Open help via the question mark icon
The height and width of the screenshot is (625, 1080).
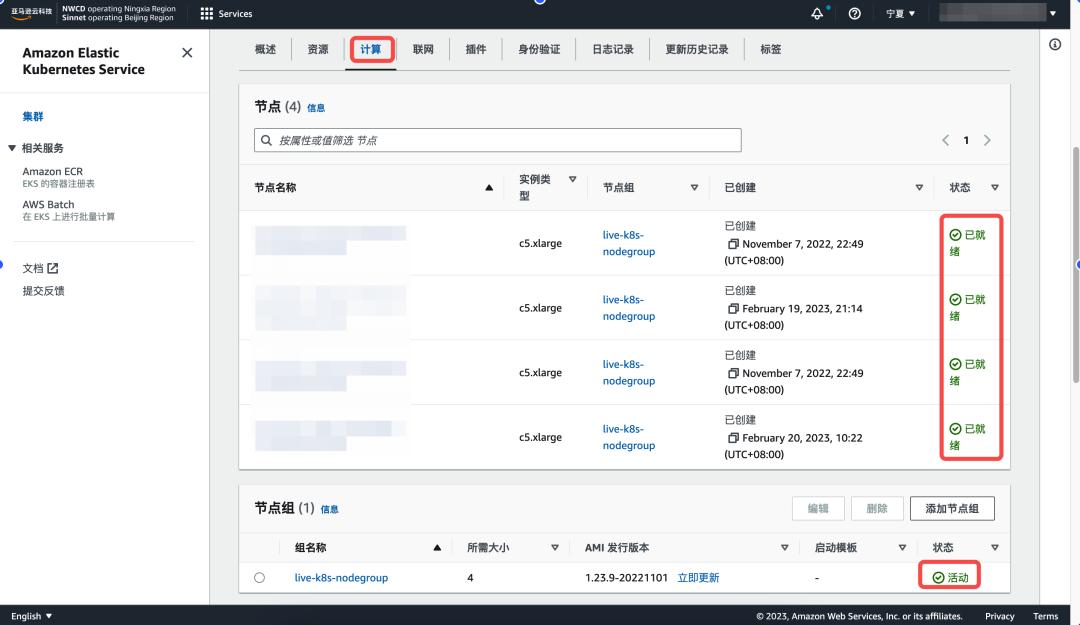click(853, 13)
